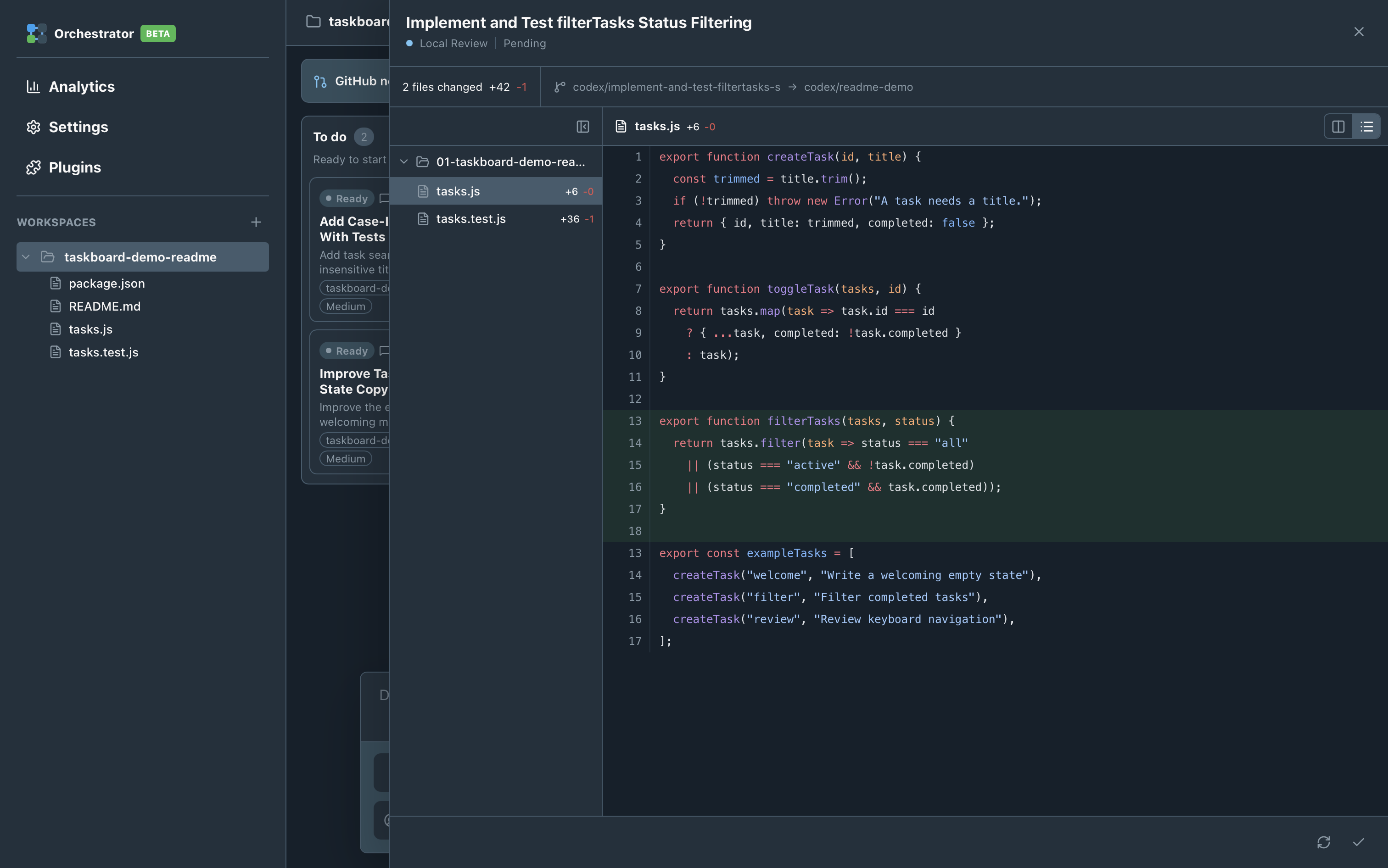This screenshot has height=868, width=1388.
Task: Click the Plugins puzzle icon
Action: (x=34, y=167)
